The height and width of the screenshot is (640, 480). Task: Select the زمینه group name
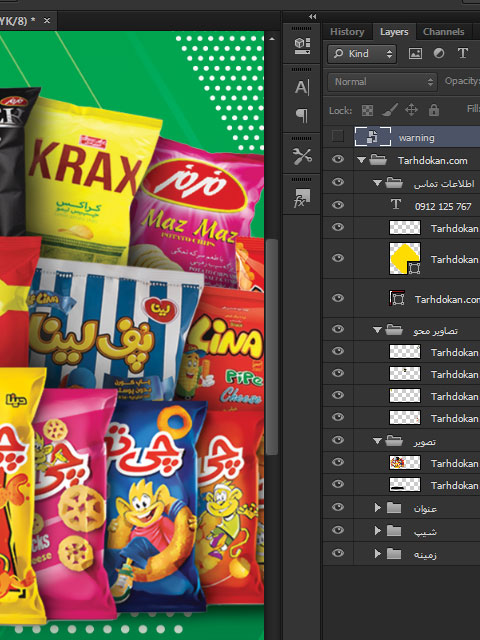425,555
